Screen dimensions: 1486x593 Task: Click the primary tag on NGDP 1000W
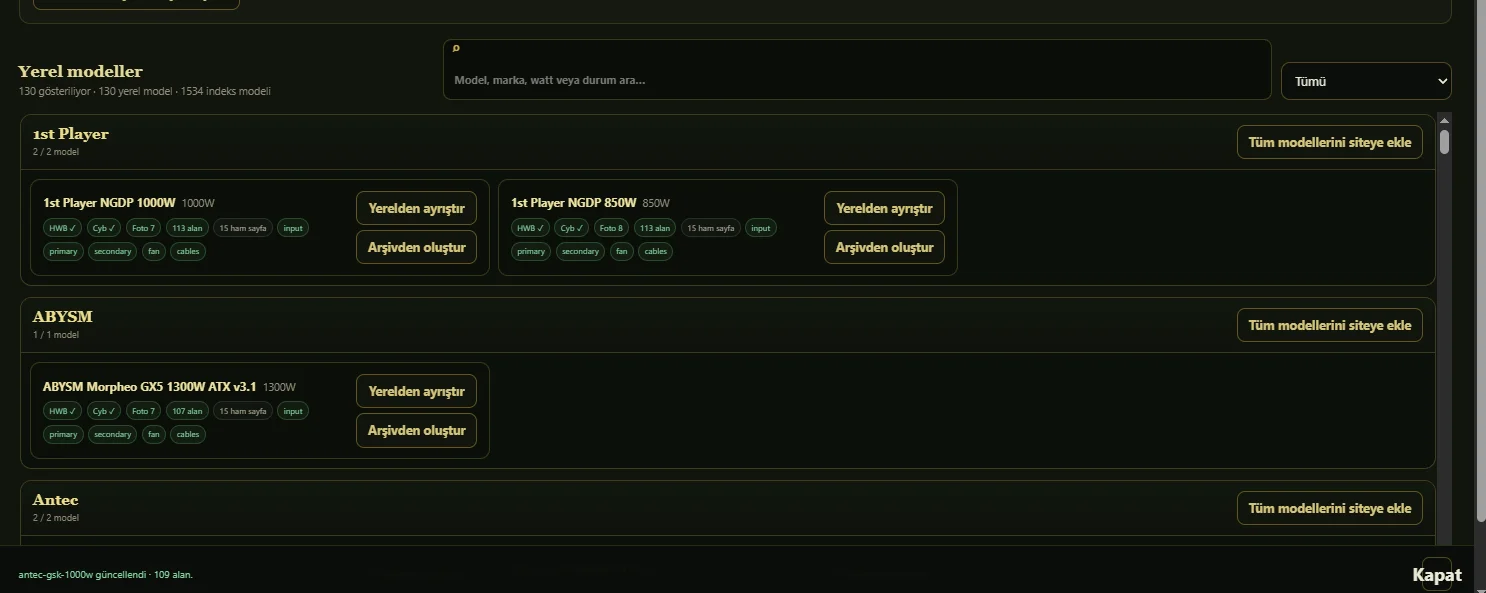[63, 251]
